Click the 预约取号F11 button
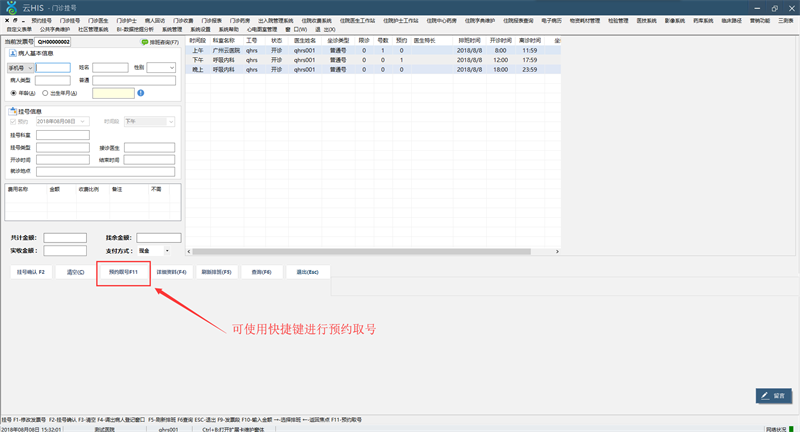 123,272
